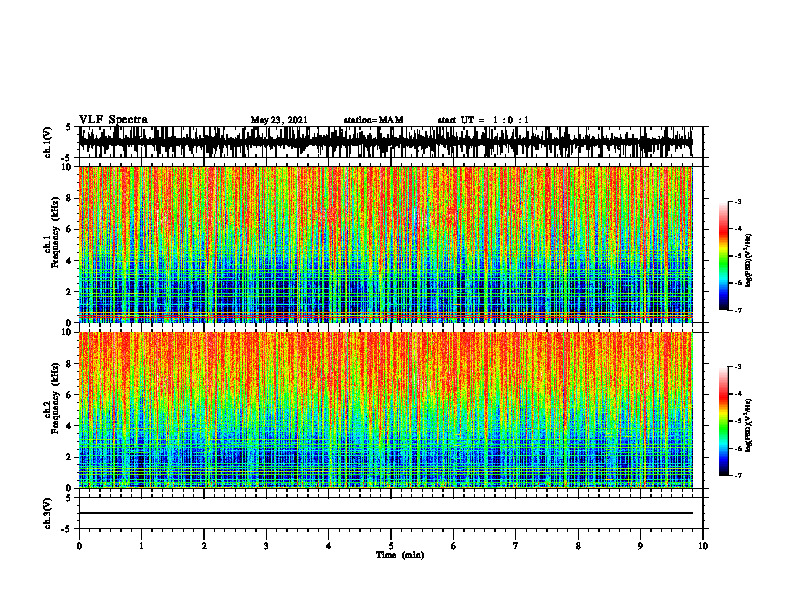Click the ch.1 "Frequency (kHz)" axis label

pos(55,233)
